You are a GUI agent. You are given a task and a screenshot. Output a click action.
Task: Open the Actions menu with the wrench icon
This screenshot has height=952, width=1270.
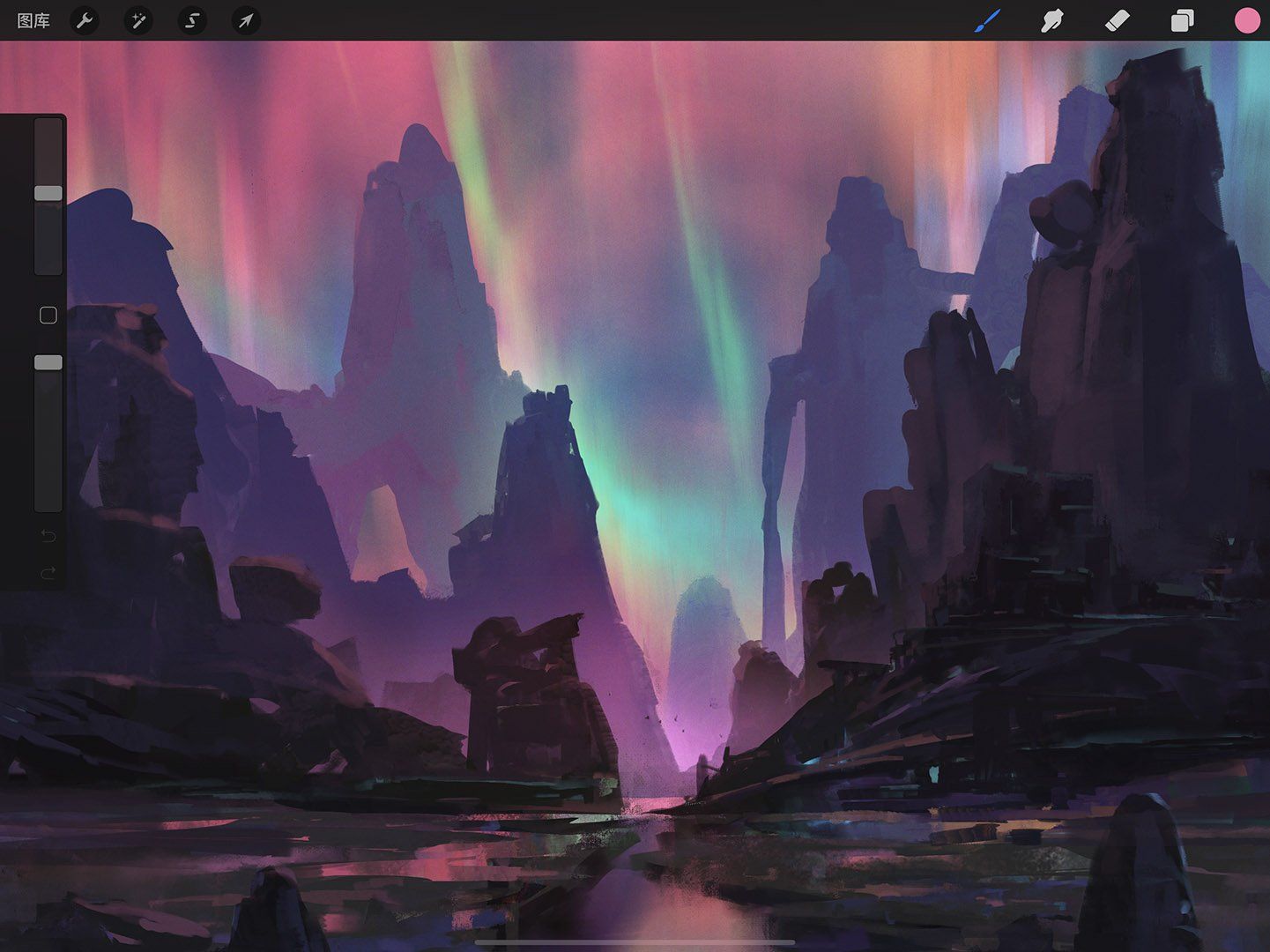pos(85,20)
